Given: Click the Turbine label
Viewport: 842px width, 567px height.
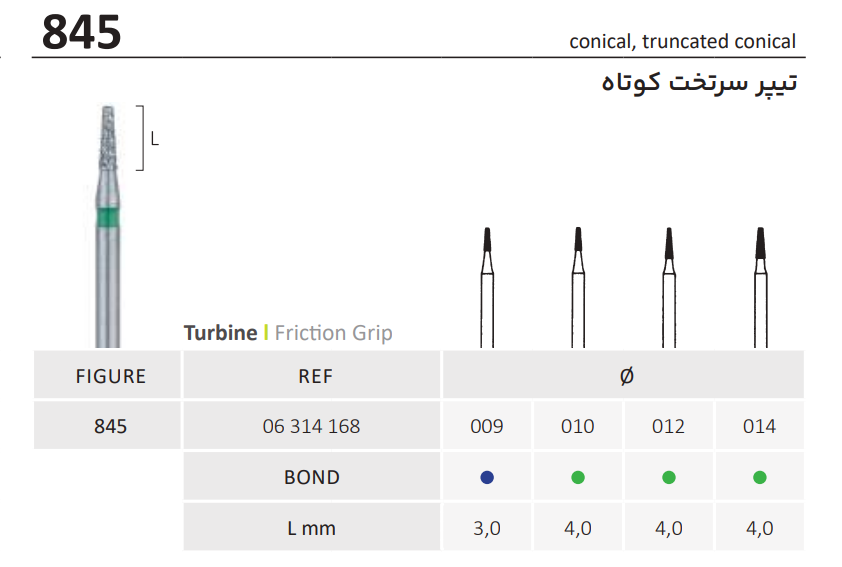Looking at the screenshot, I should [220, 333].
